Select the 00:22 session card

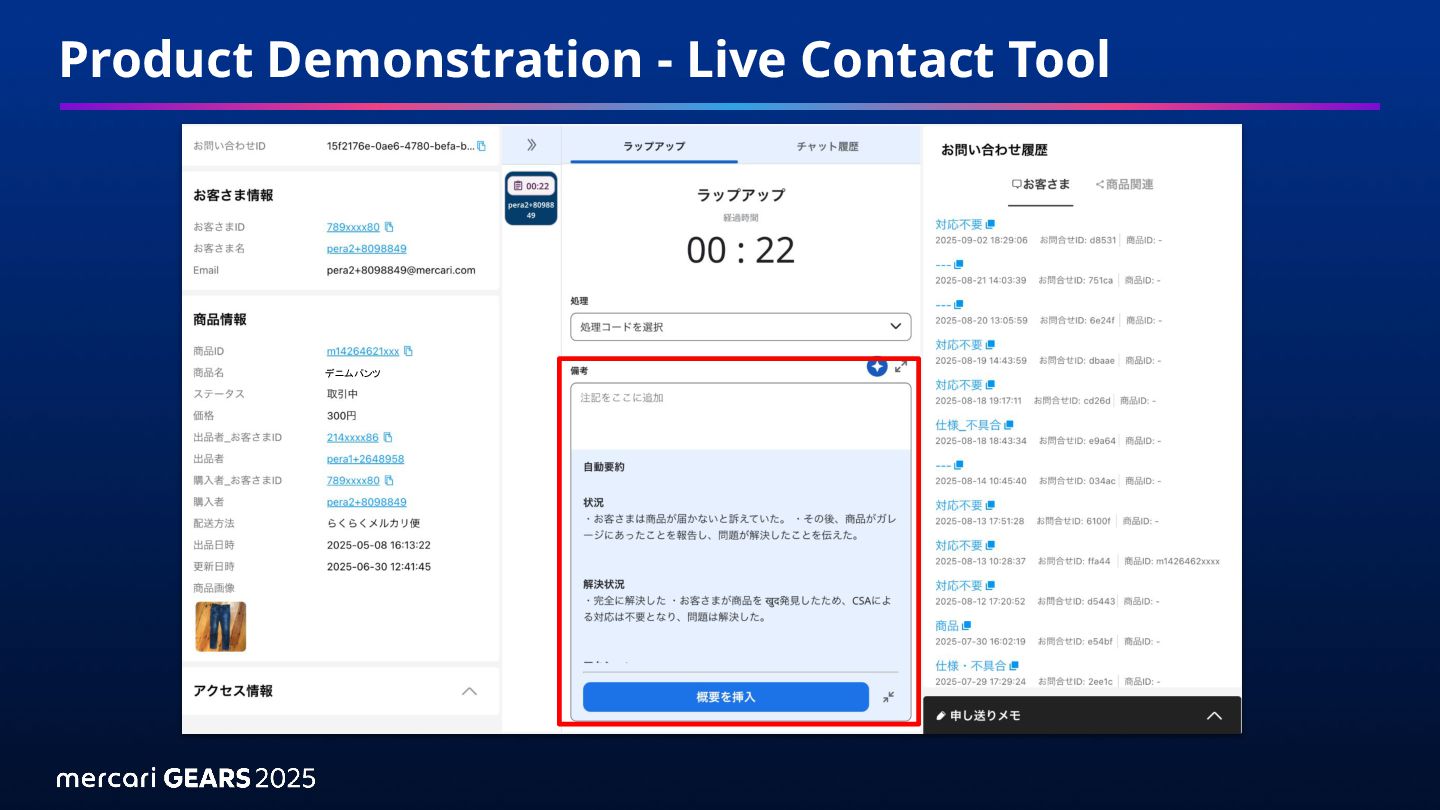coord(531,198)
